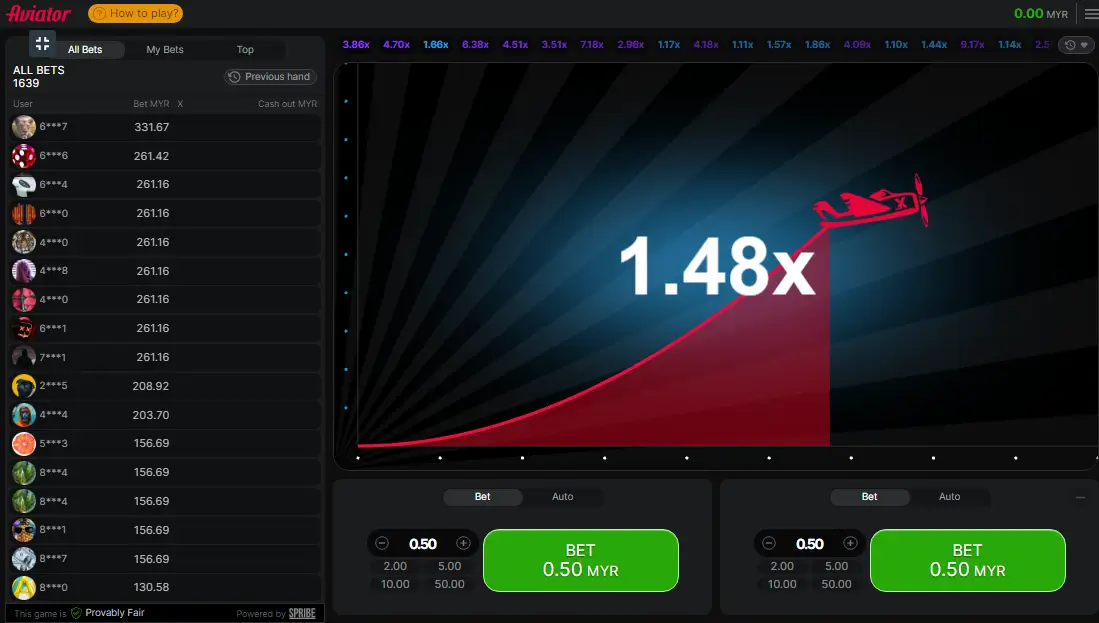Select Bet mode in the right panel

coord(870,497)
